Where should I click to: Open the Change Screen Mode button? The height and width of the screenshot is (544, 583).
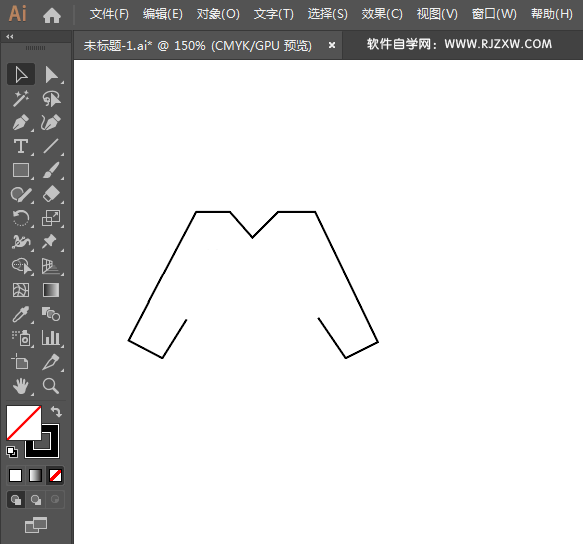[x=36, y=525]
